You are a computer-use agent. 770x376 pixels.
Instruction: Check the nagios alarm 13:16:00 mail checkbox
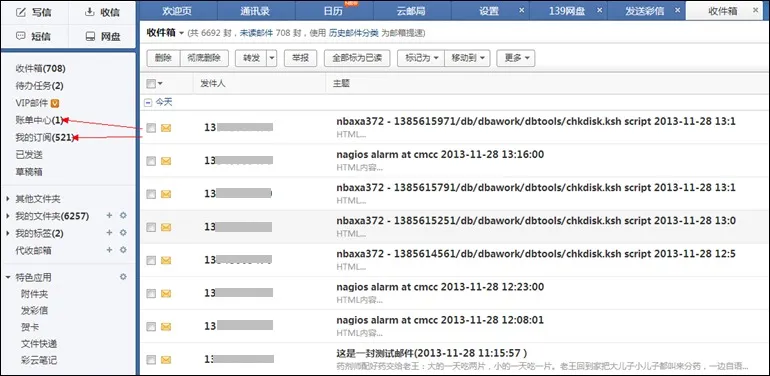click(151, 161)
